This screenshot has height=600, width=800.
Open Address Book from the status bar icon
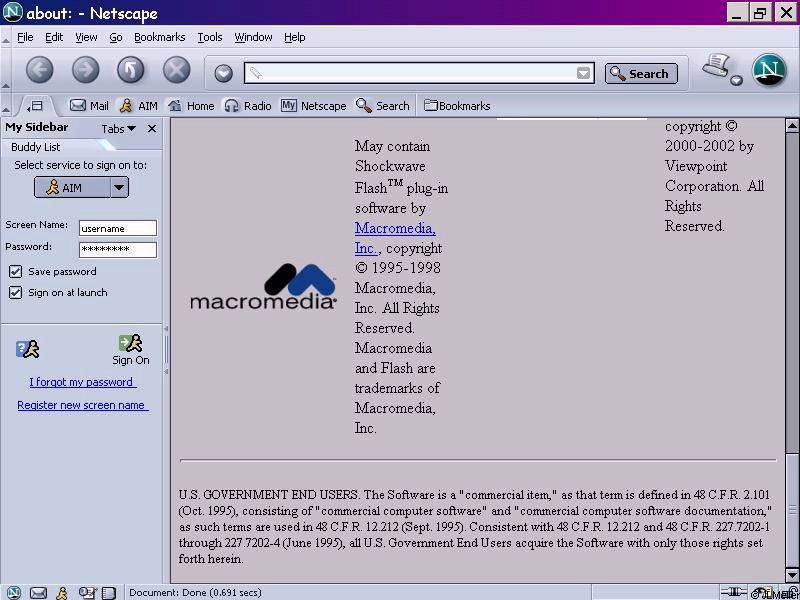pyautogui.click(x=109, y=593)
